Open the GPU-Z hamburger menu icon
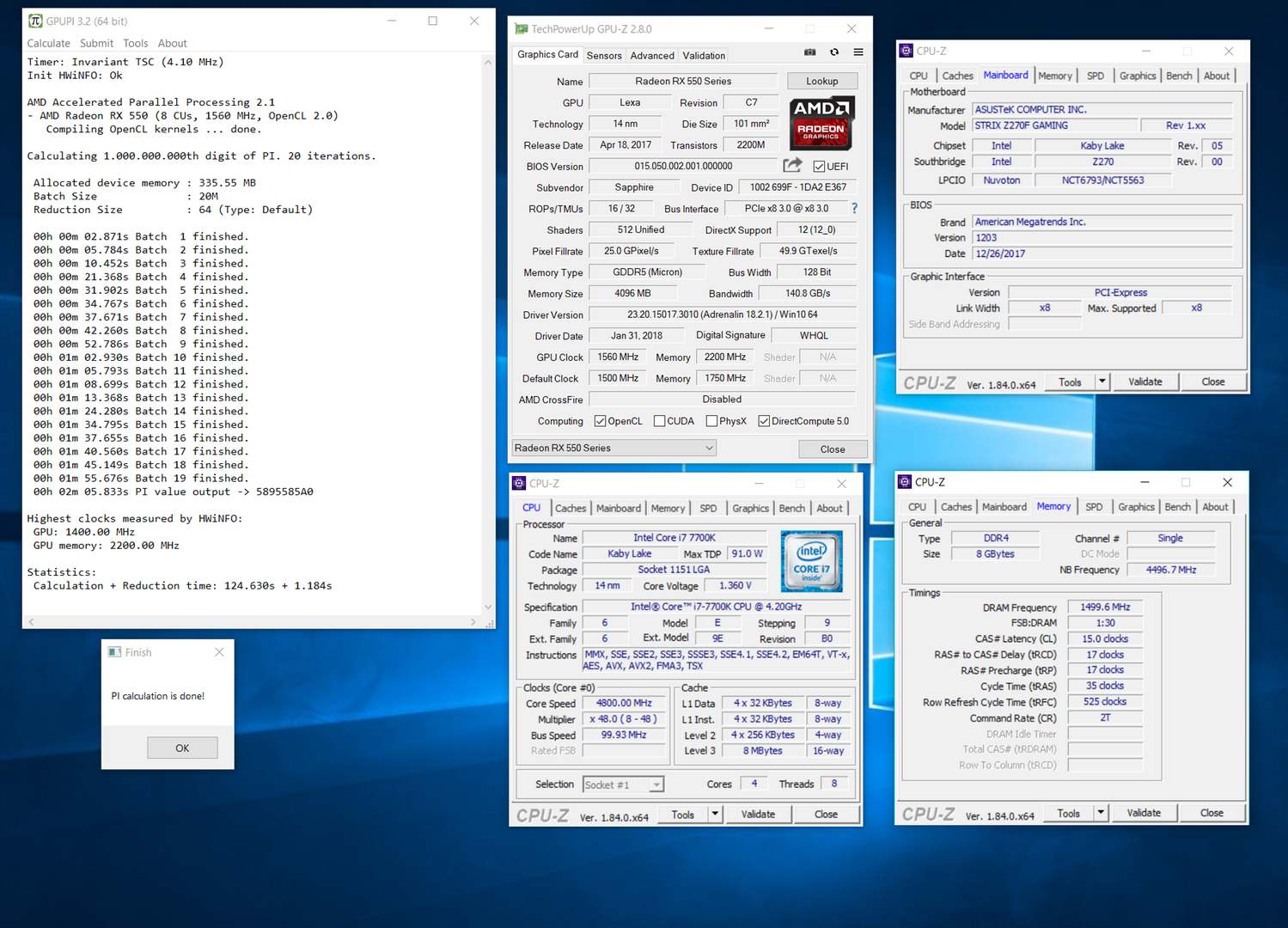The height and width of the screenshot is (928, 1288). click(858, 52)
